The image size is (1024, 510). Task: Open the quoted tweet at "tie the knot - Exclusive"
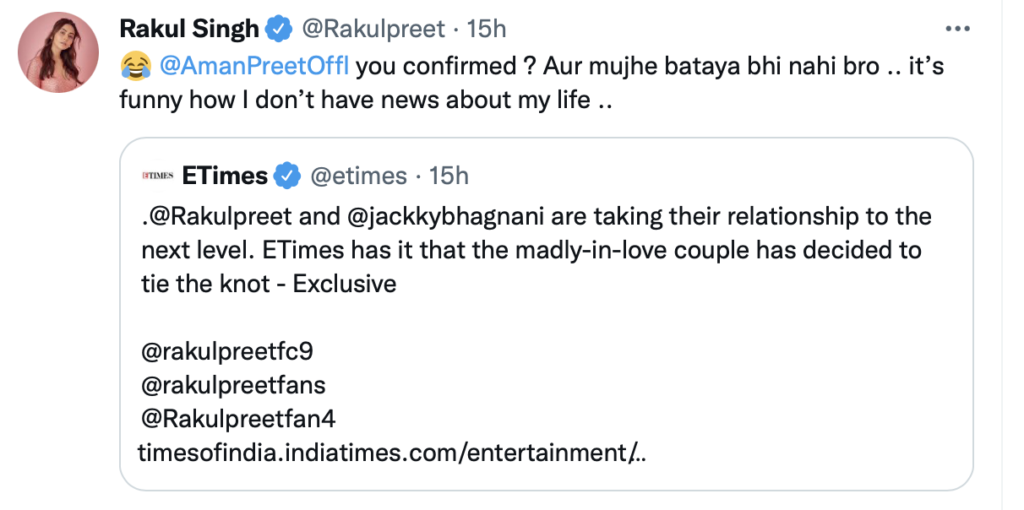pyautogui.click(x=268, y=283)
